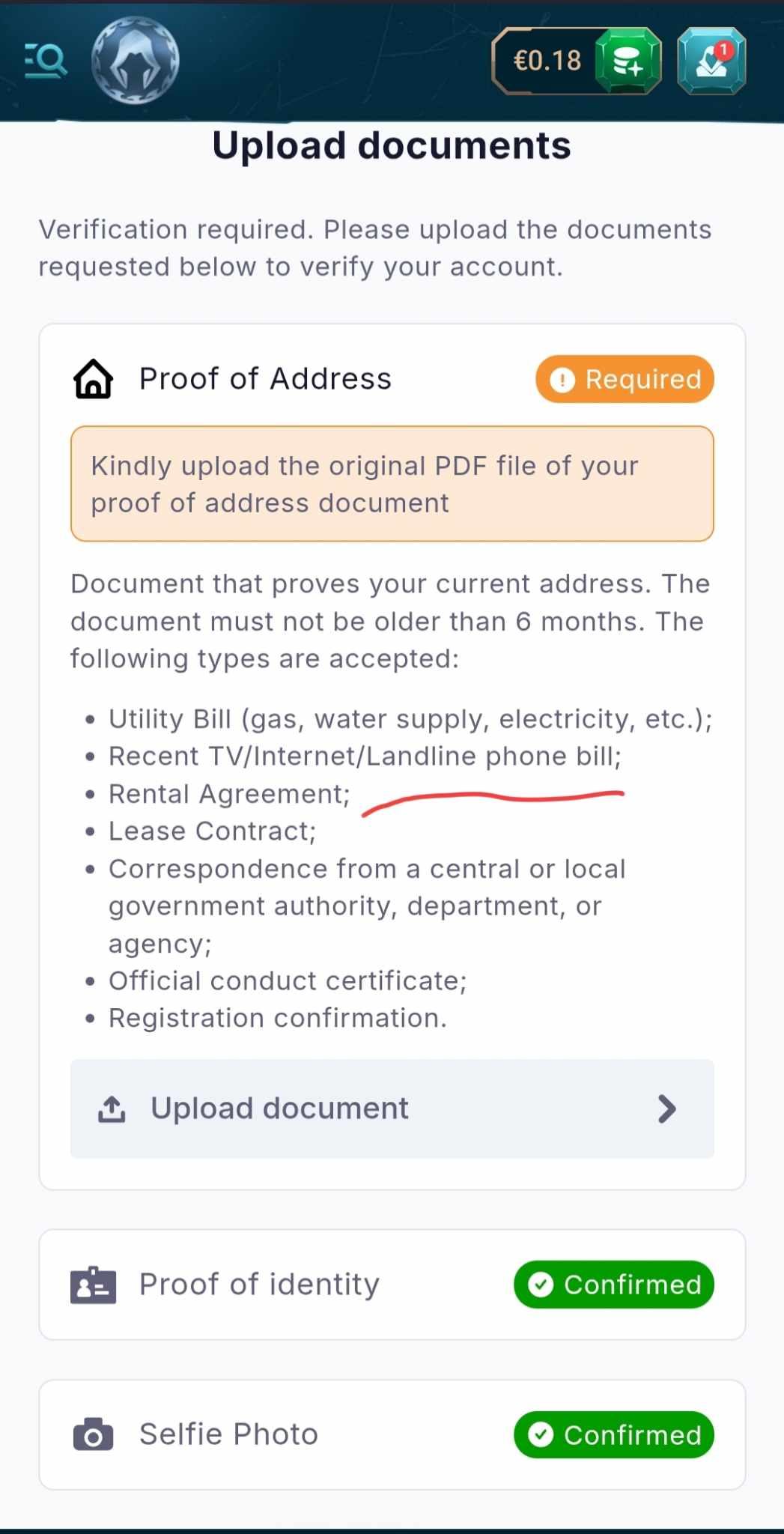Click the Proof of identity Confirmed badge
784x1534 pixels.
(x=613, y=1285)
